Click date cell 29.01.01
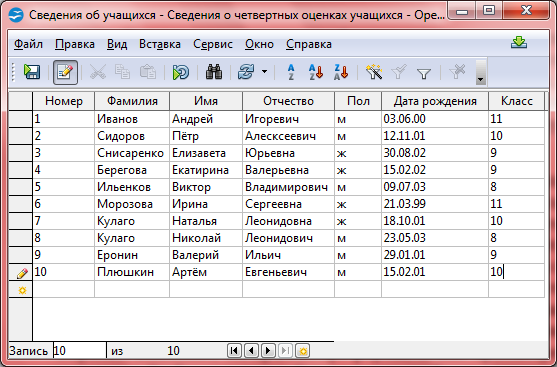Screen dimensions: 557x367 click(435, 255)
